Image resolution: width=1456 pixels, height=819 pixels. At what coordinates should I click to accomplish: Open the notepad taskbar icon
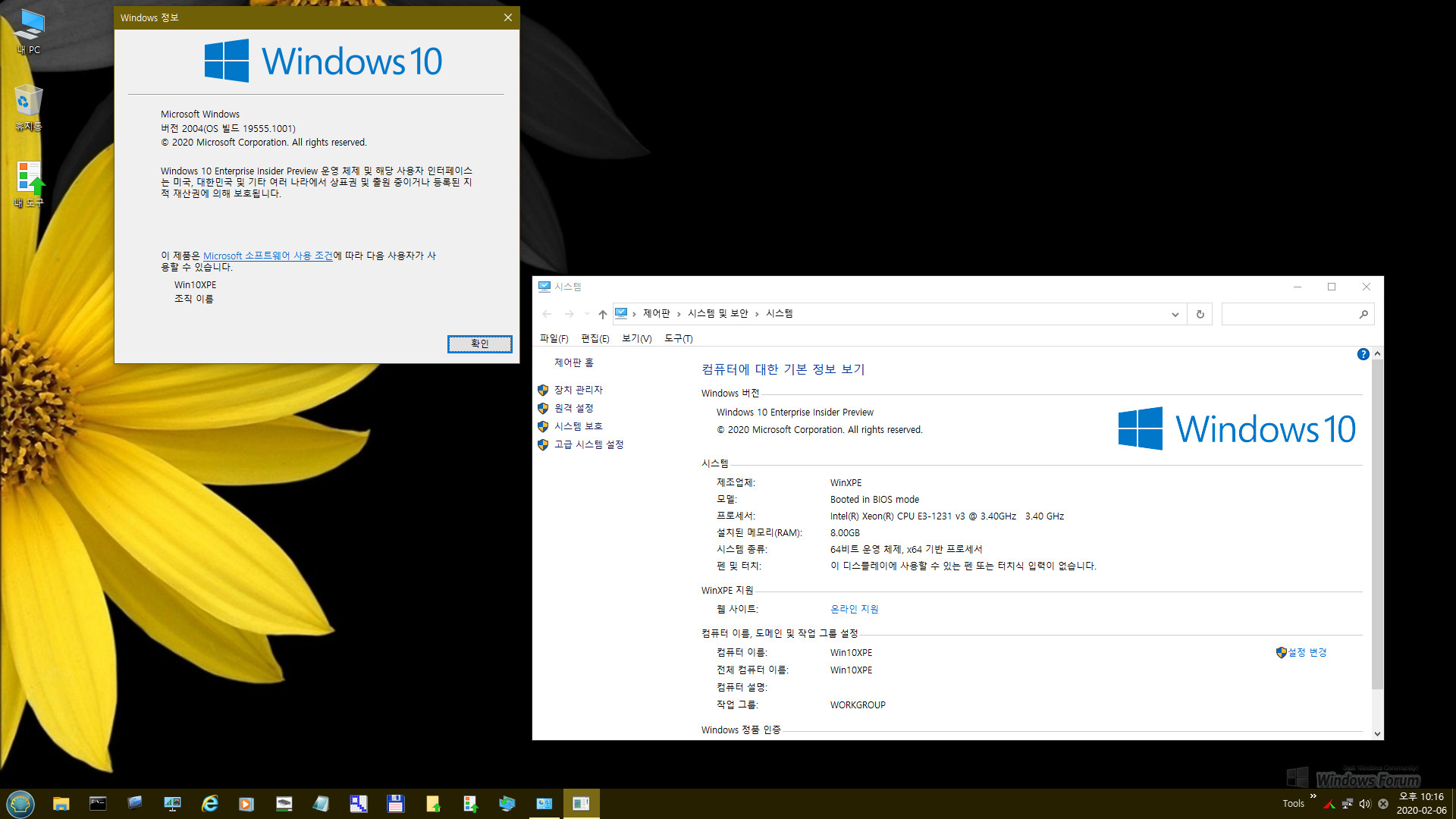321,803
